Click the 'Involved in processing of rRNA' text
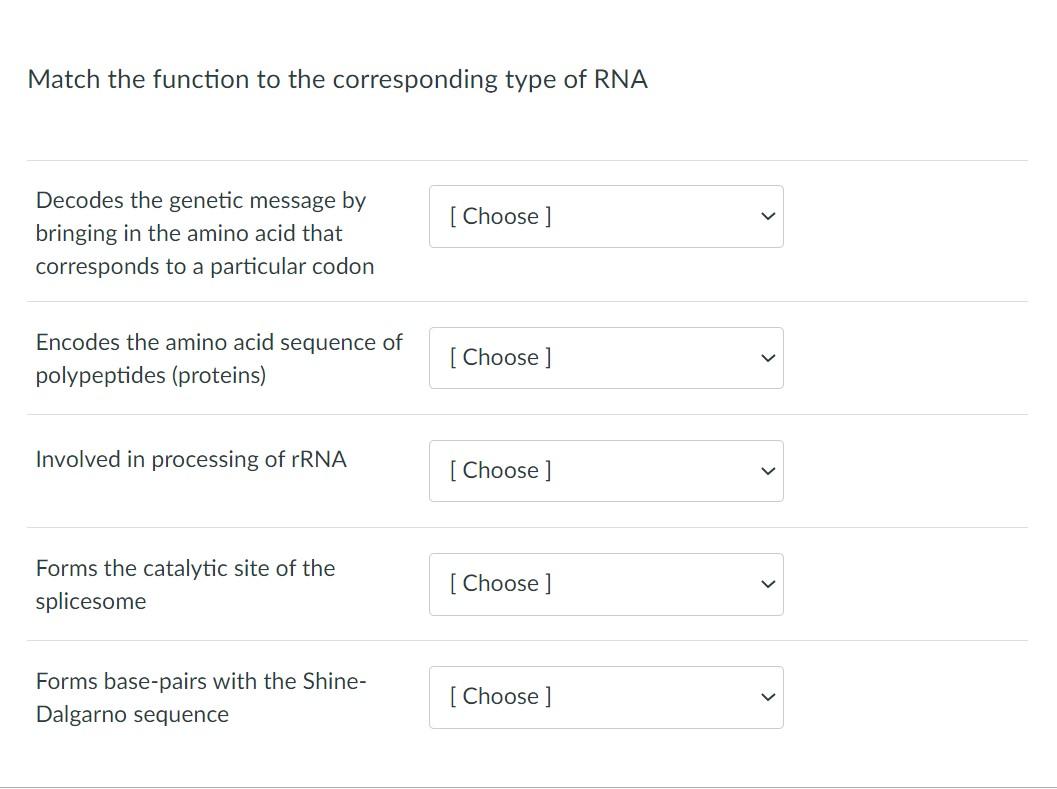Screen dimensions: 1057x789 click(191, 459)
